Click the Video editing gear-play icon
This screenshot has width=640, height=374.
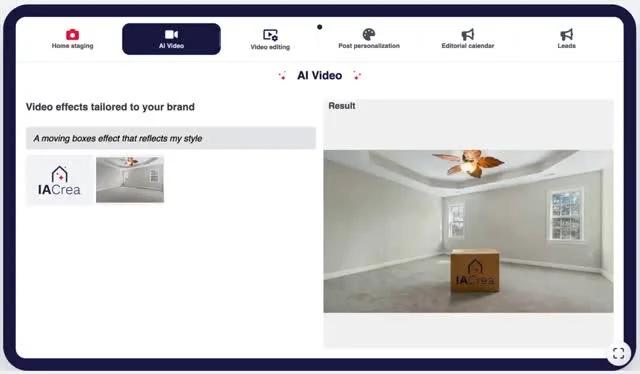click(x=270, y=35)
